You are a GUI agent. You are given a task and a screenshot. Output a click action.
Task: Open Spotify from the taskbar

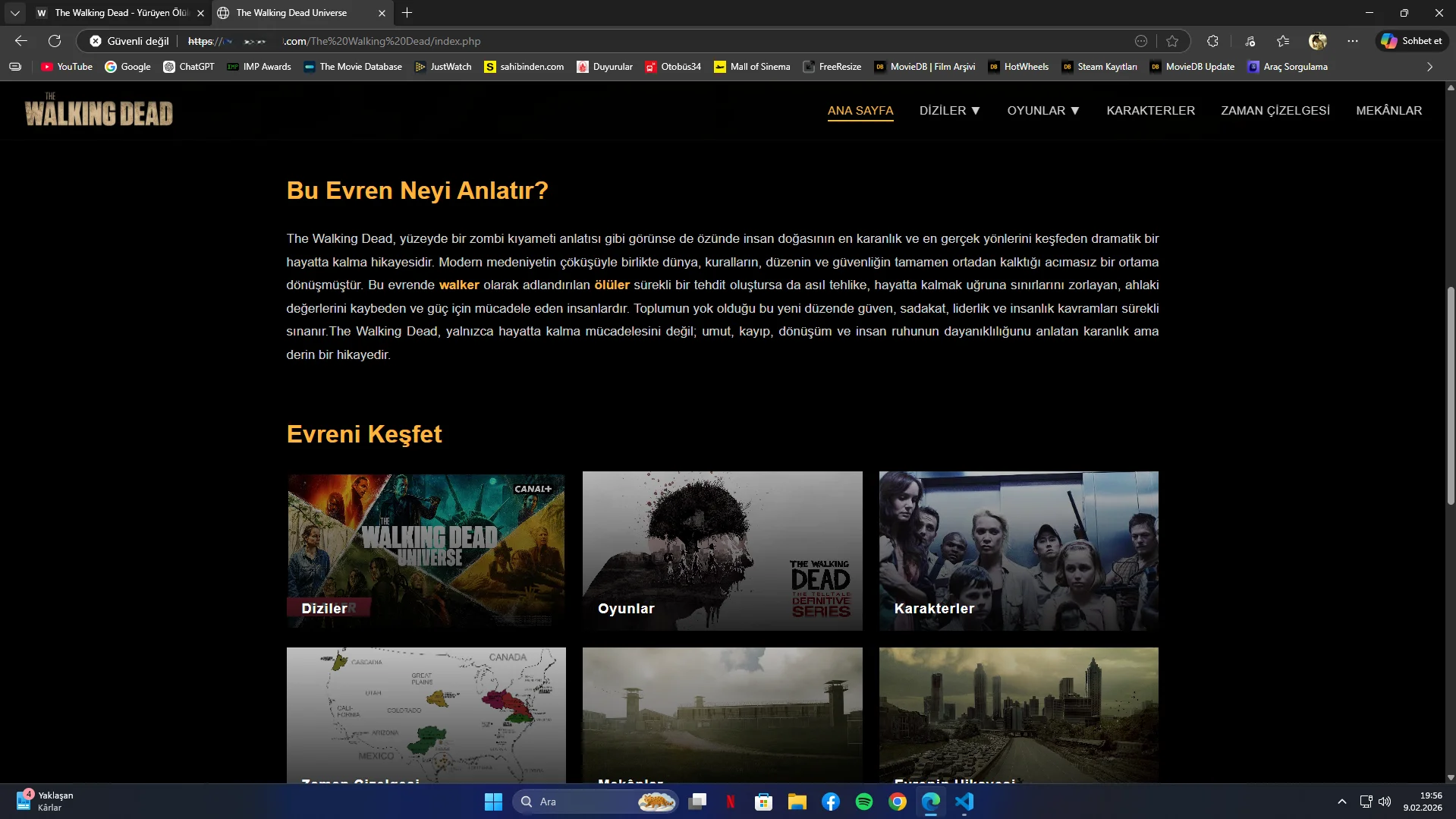863,802
